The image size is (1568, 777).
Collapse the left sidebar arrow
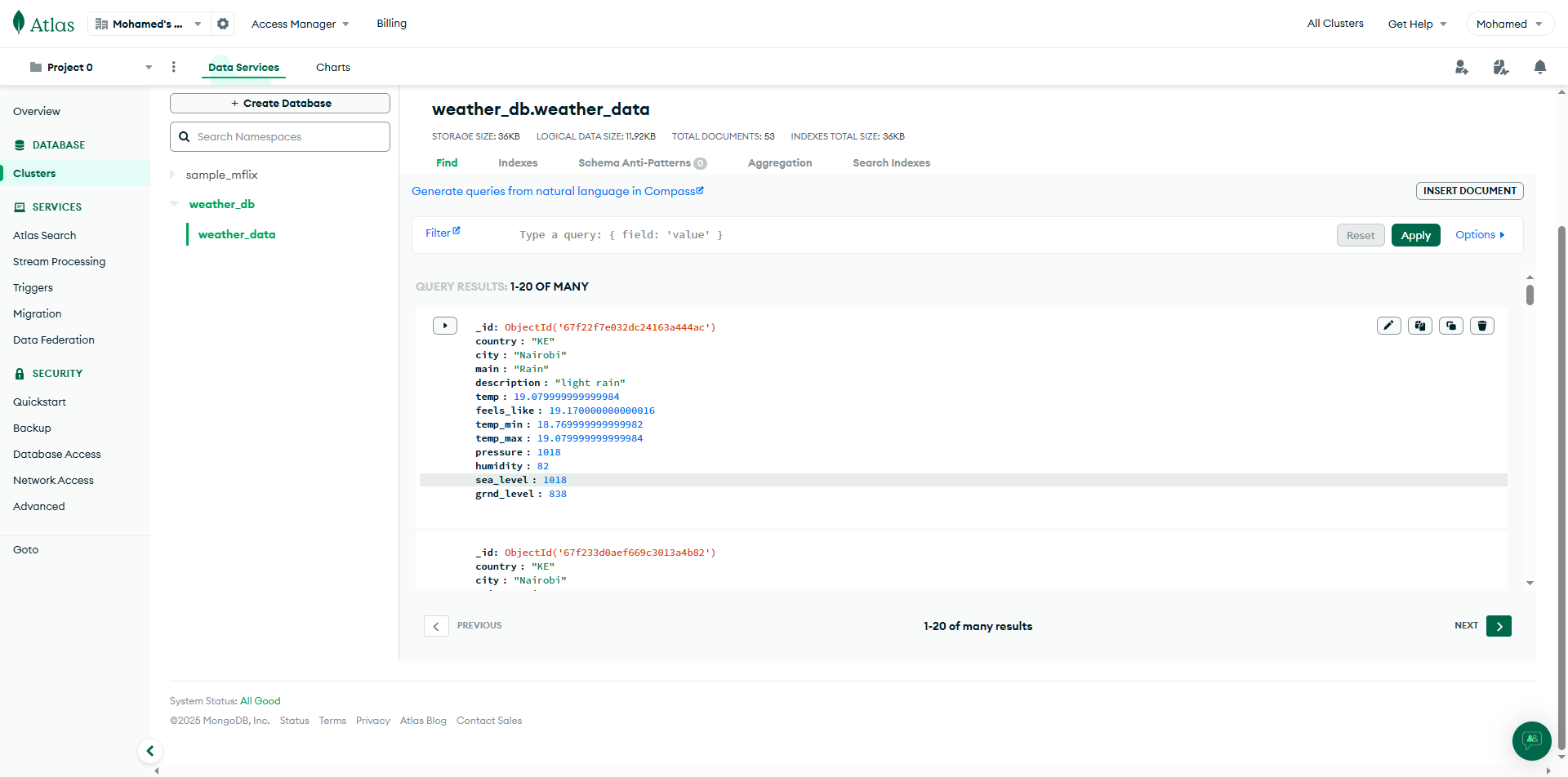tap(150, 751)
